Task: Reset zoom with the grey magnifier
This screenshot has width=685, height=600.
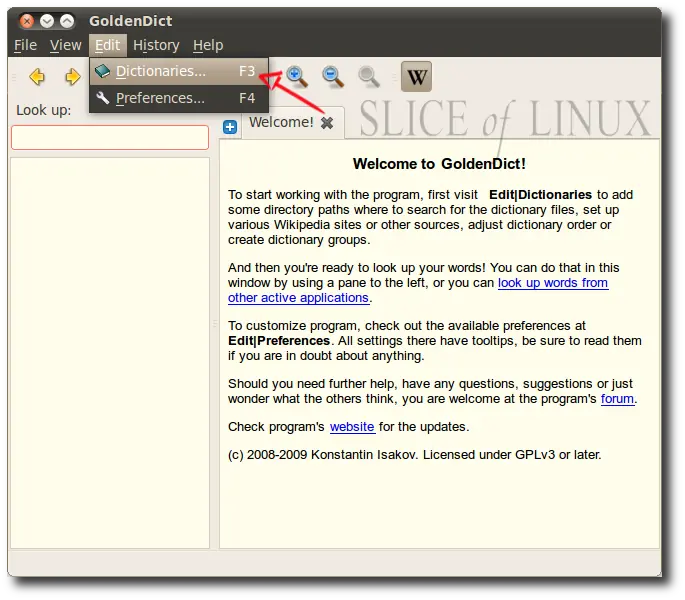Action: 369,77
